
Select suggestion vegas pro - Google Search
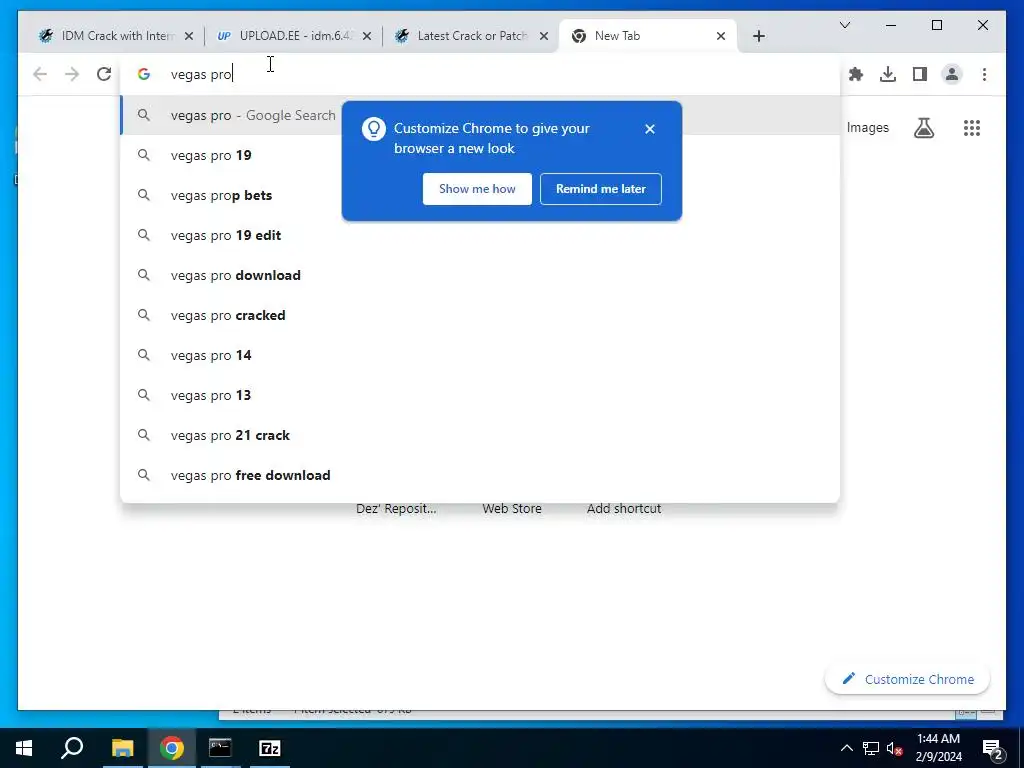click(480, 116)
